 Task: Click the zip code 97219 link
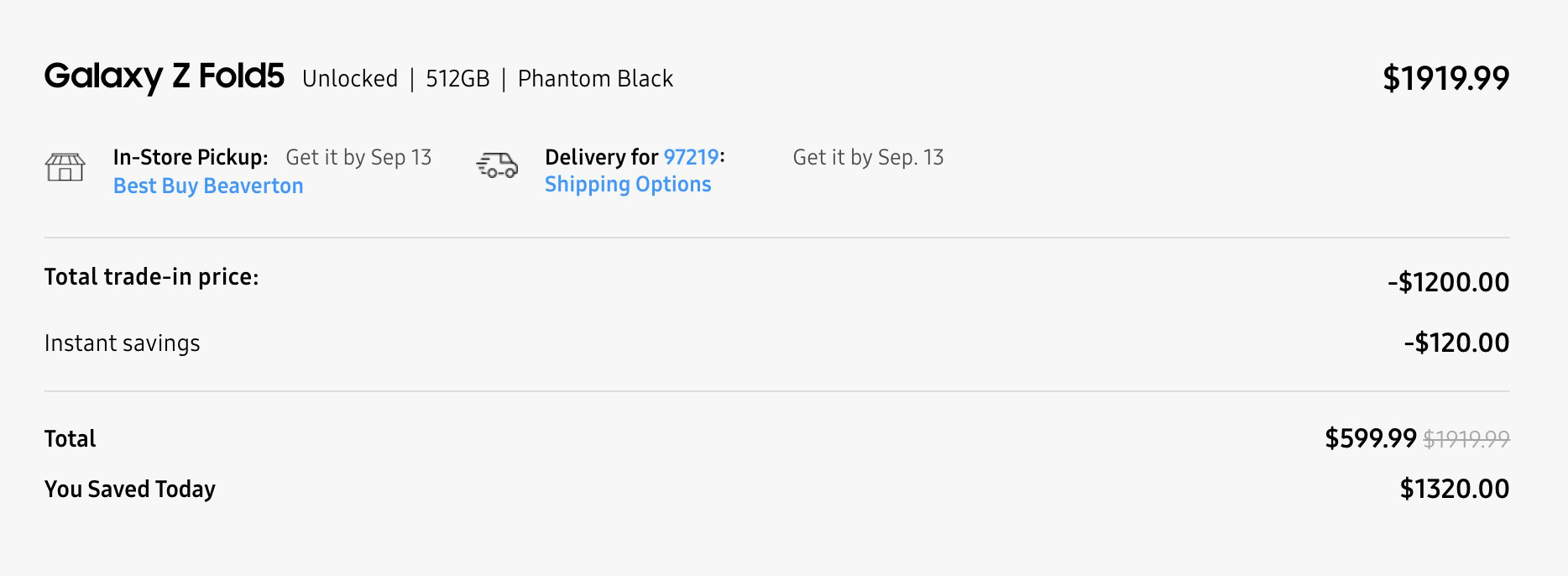click(690, 157)
